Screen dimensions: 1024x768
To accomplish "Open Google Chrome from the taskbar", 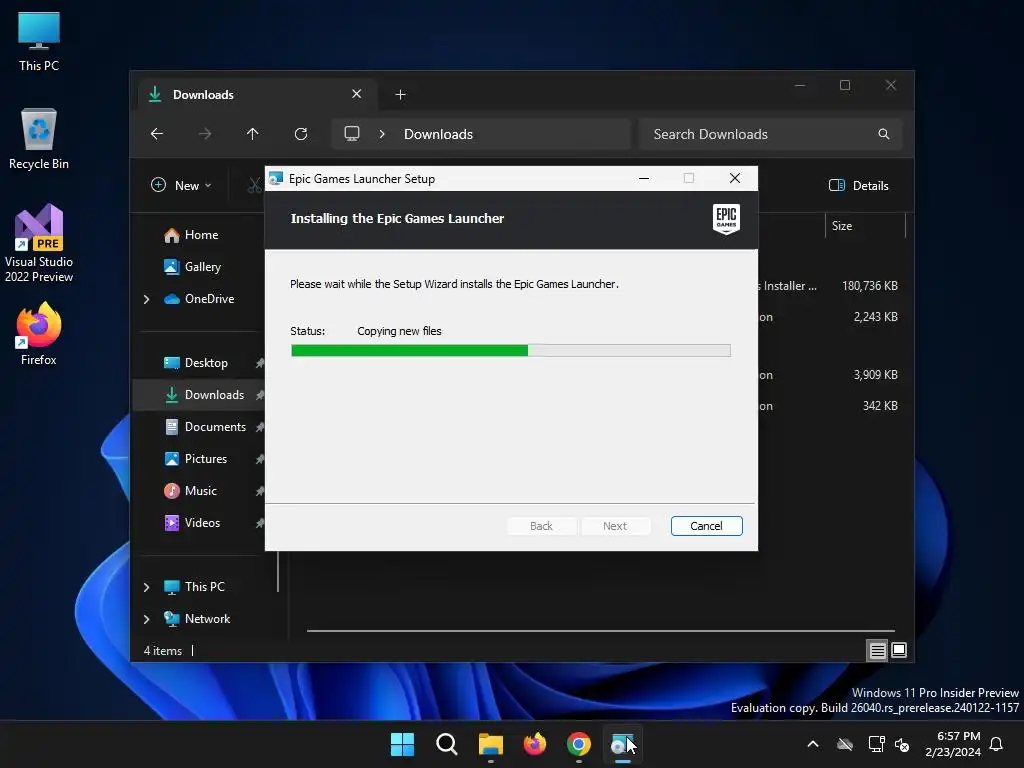I will 579,744.
